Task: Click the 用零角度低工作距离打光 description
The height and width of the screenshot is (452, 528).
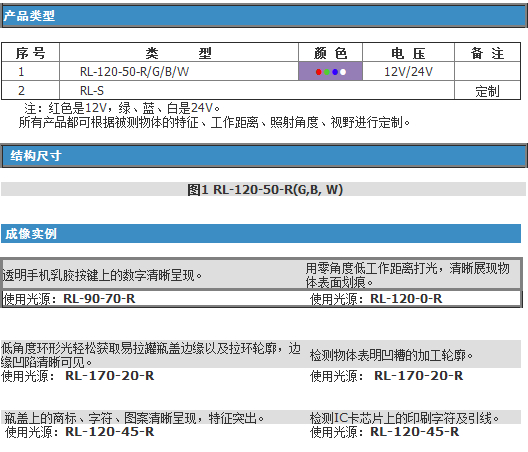Action: (x=407, y=275)
